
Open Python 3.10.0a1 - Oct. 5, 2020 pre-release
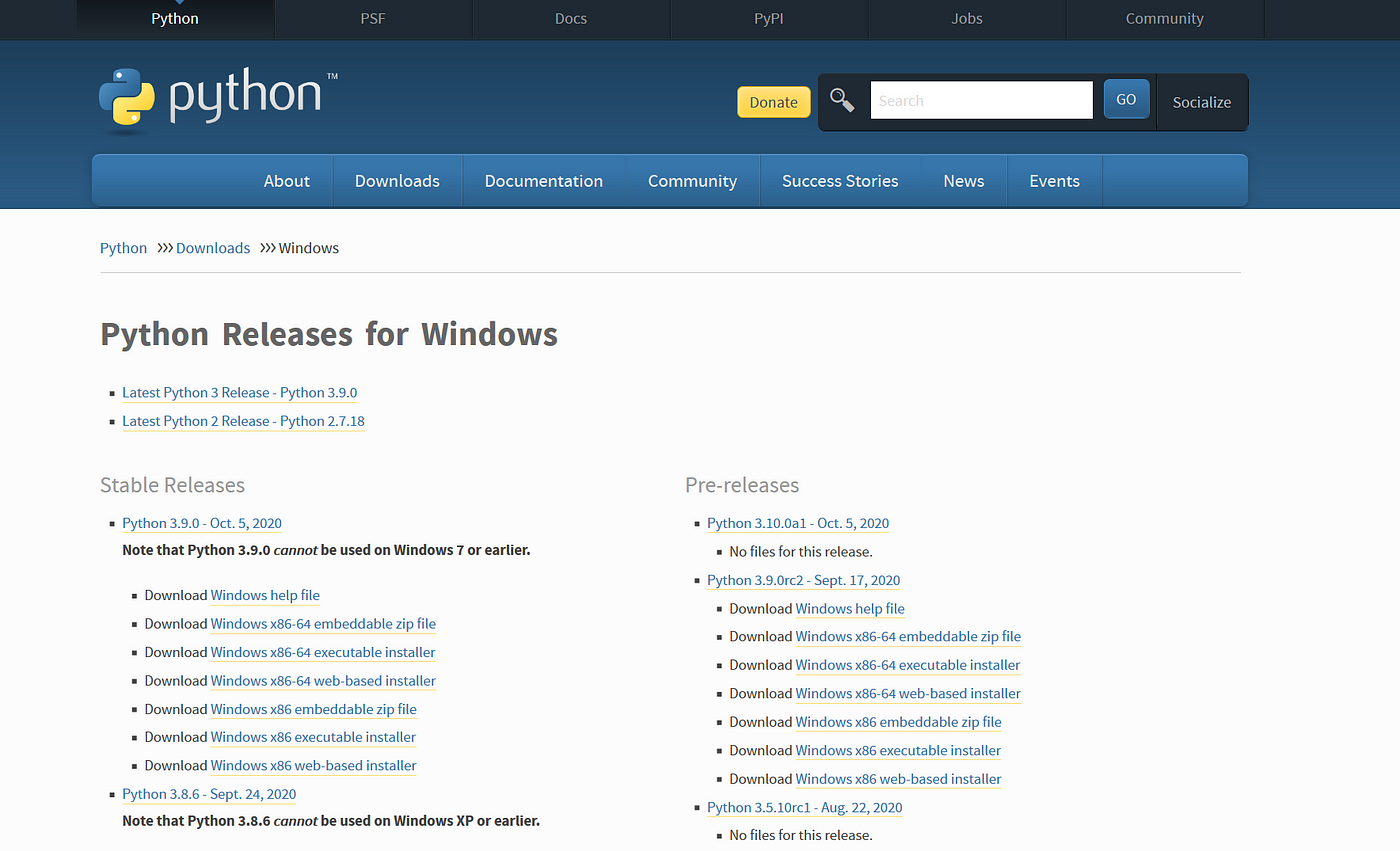[x=798, y=523]
